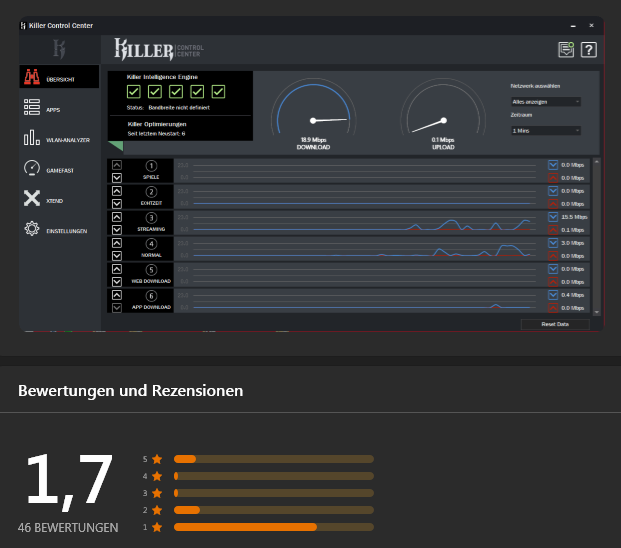The width and height of the screenshot is (621, 548).
Task: Click the 2 star rating bar
Action: pyautogui.click(x=274, y=510)
